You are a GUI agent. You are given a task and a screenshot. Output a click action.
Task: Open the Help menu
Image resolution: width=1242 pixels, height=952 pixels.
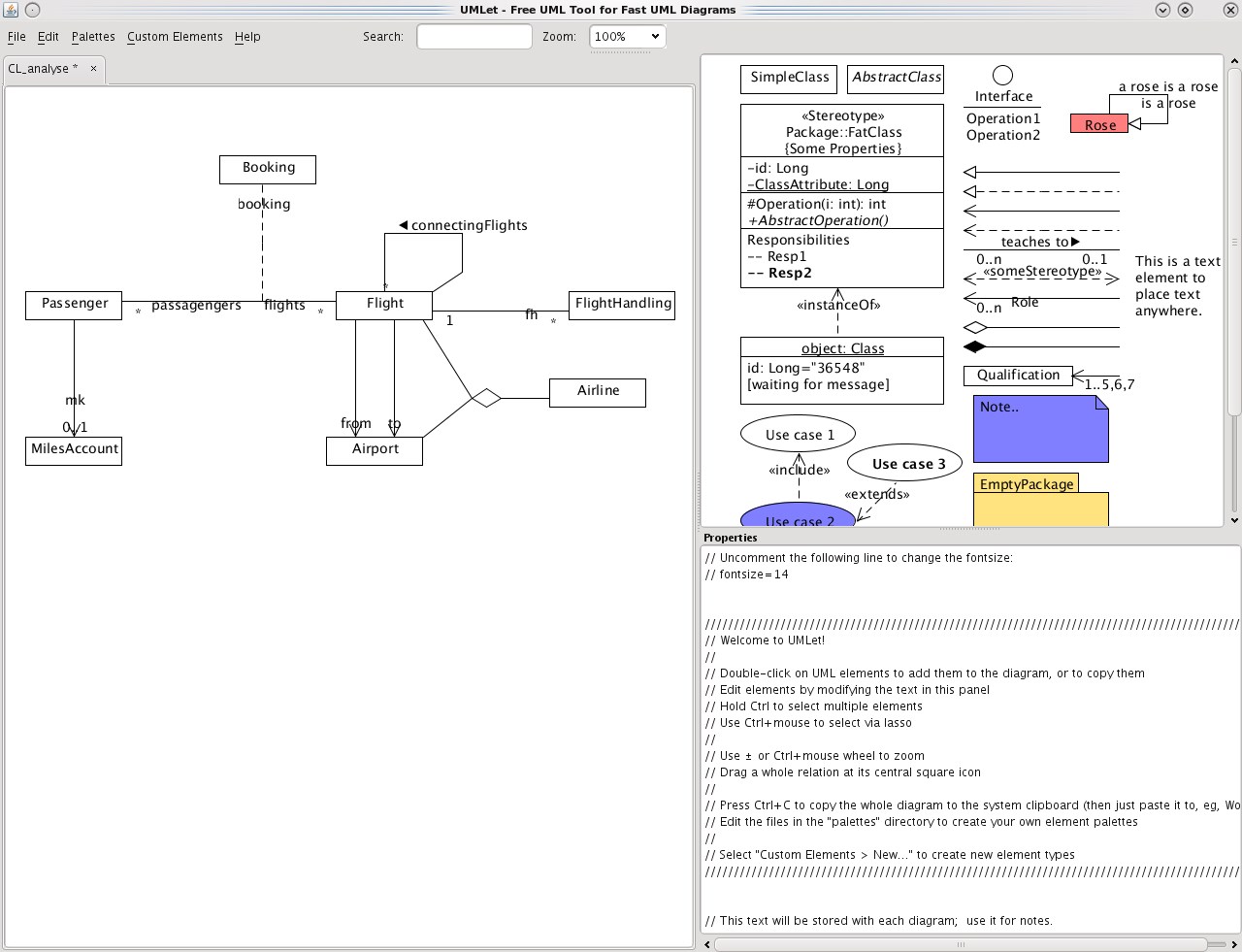coord(247,37)
